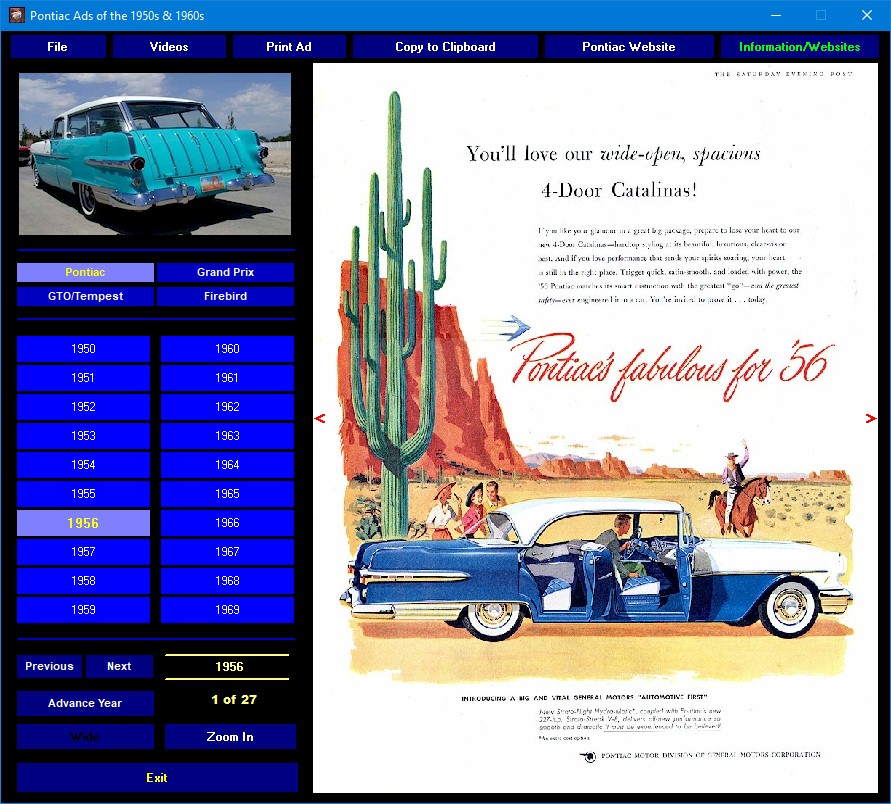This screenshot has height=804, width=891.
Task: Click the app icon in title bar
Action: (x=16, y=15)
